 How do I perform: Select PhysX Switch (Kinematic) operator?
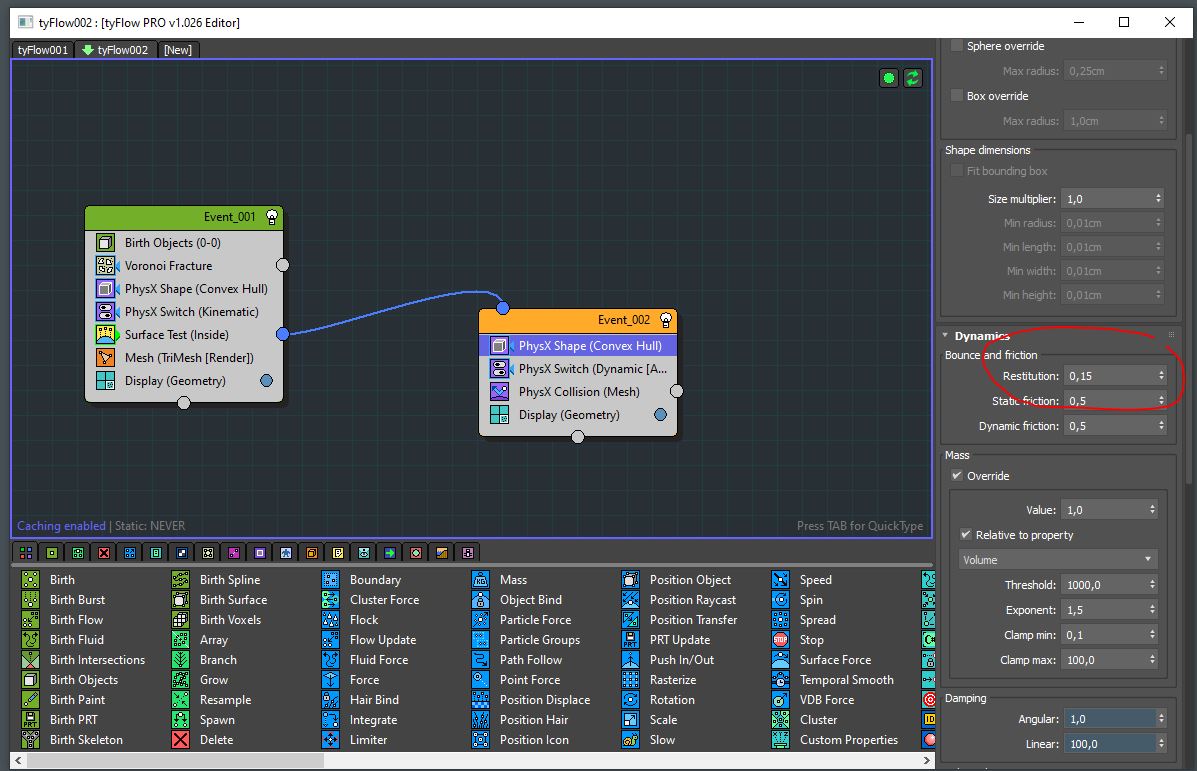pyautogui.click(x=183, y=311)
